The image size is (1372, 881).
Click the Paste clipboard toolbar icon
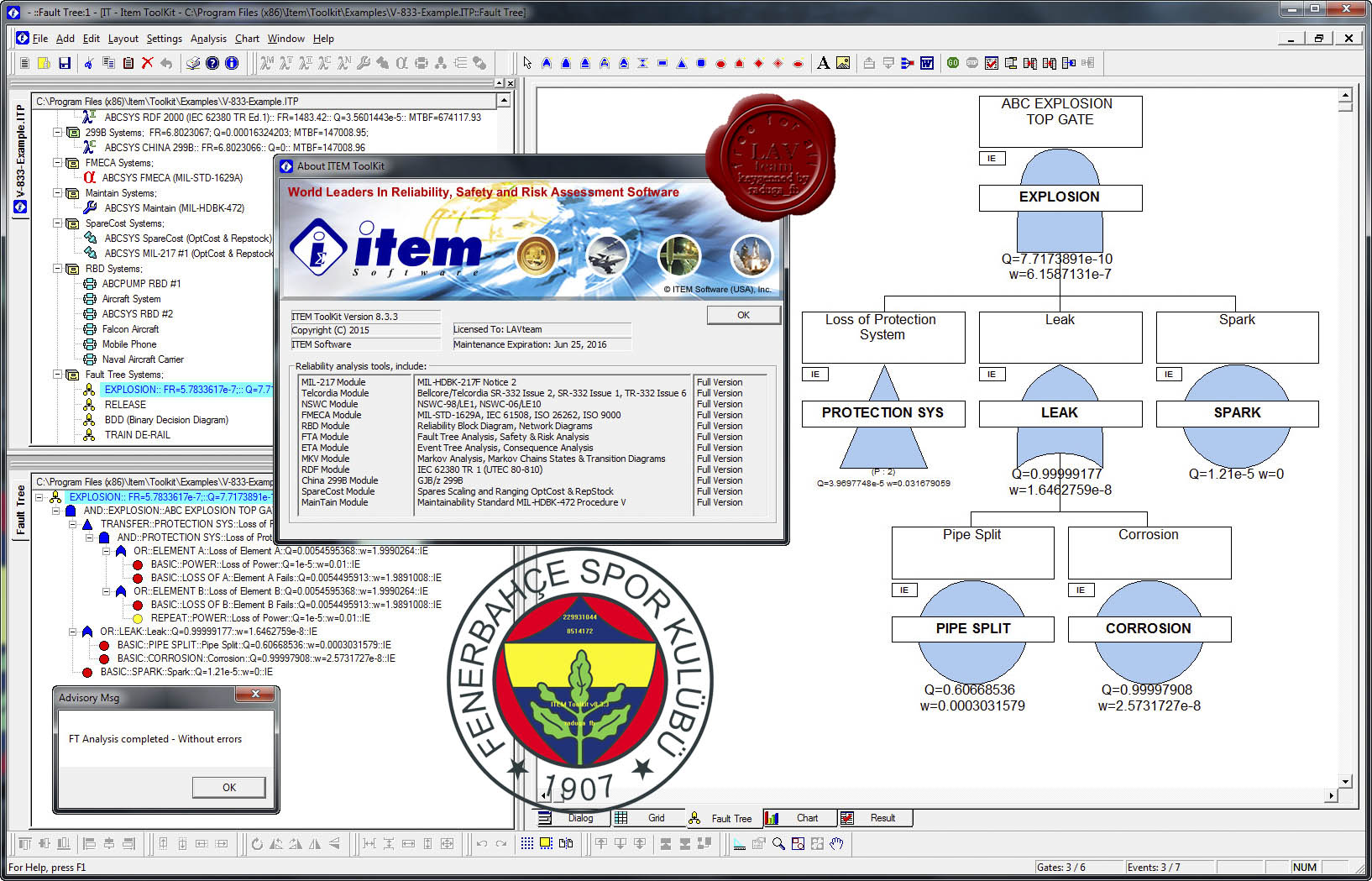(128, 63)
